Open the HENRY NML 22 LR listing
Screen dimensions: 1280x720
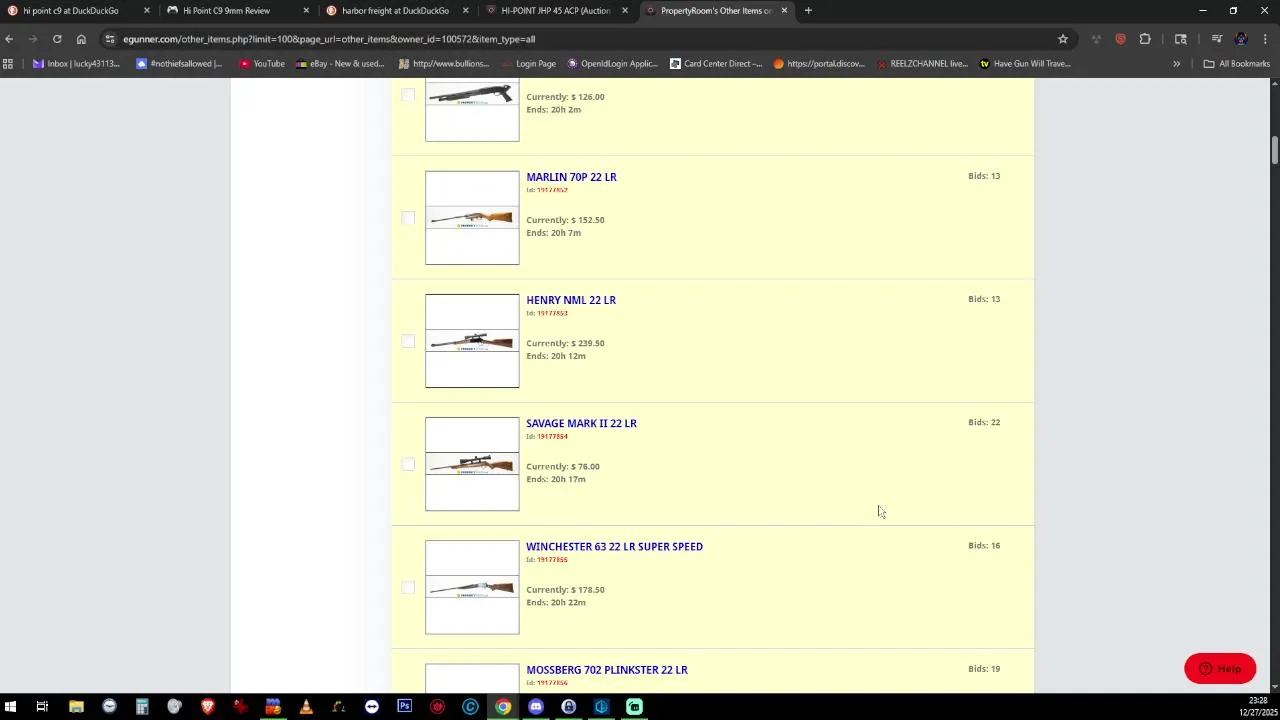(571, 300)
